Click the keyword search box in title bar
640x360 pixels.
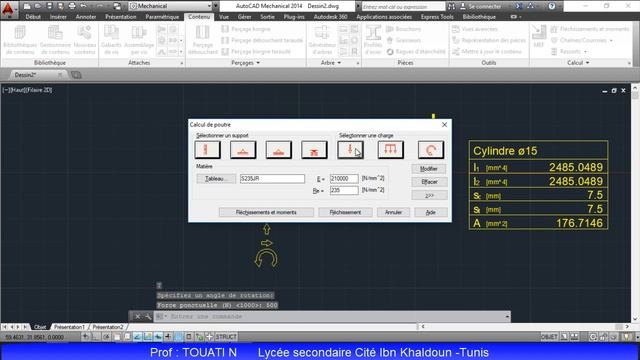pos(403,7)
